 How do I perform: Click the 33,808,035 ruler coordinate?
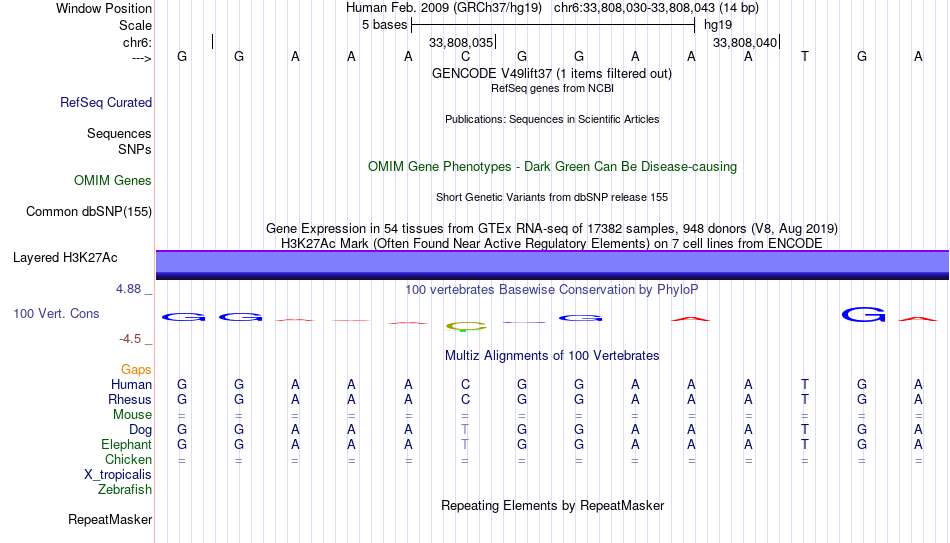(461, 42)
